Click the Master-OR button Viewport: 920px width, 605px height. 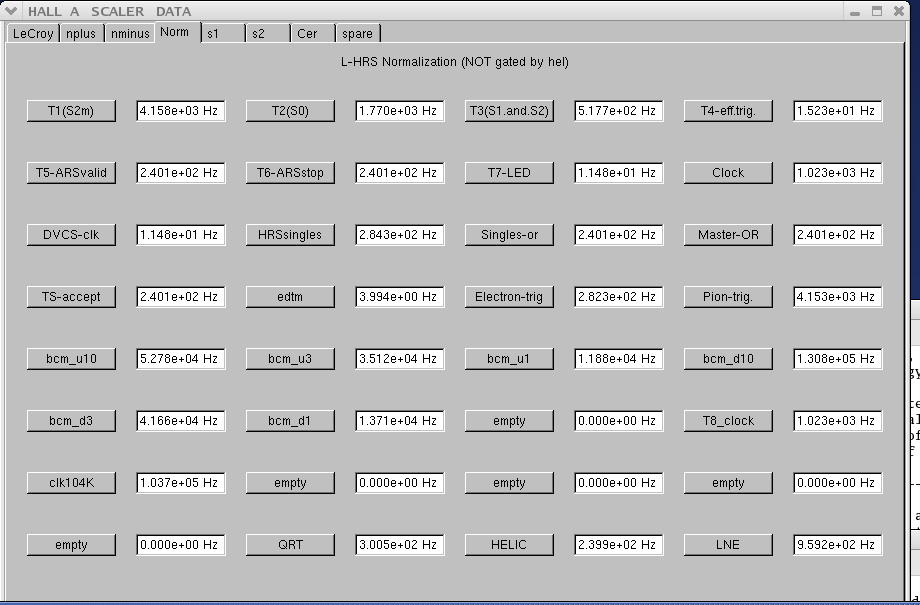[728, 235]
